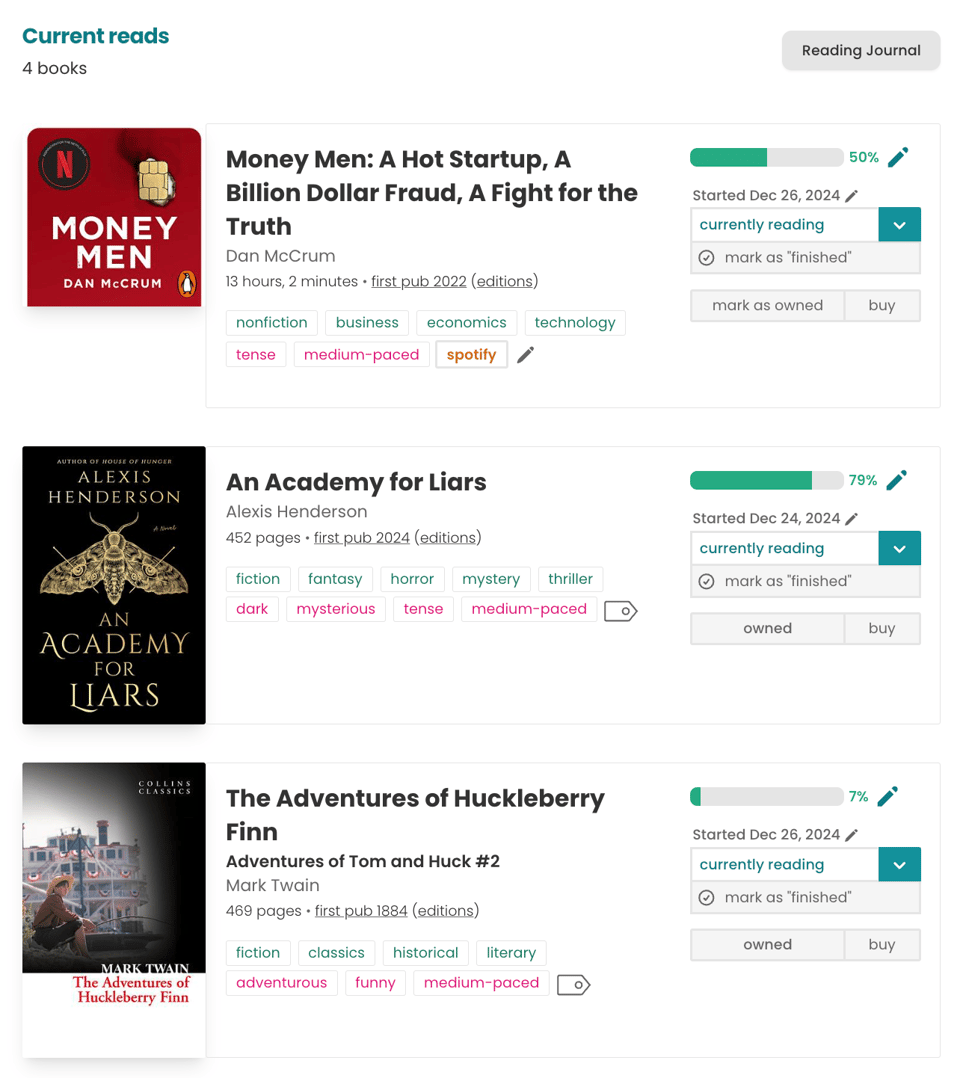Open the Reading Journal
960x1078 pixels.
[x=861, y=51]
